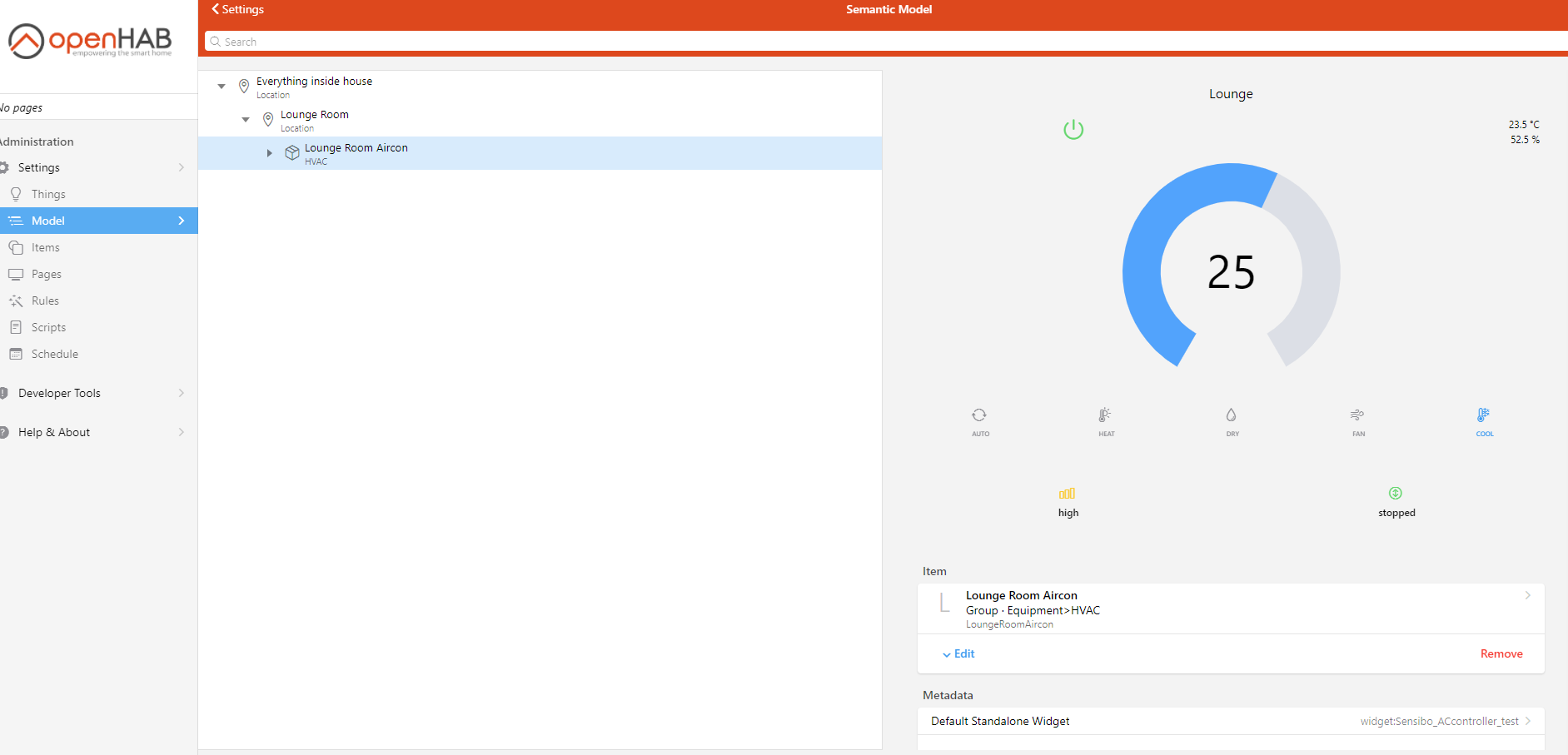Click the openHAB logo
The width and height of the screenshot is (1568, 755).
click(90, 41)
